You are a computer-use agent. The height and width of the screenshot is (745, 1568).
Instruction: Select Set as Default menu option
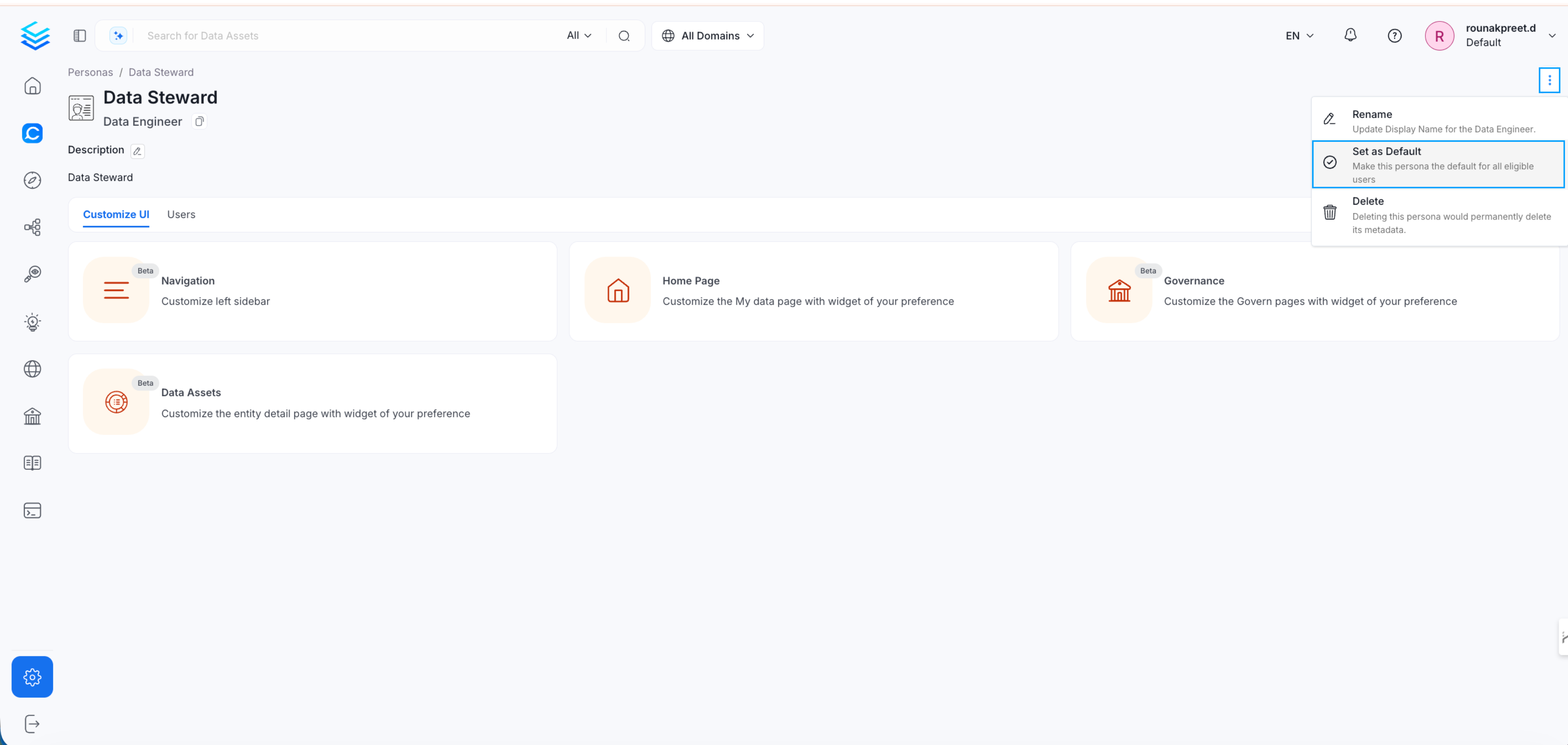tap(1437, 165)
